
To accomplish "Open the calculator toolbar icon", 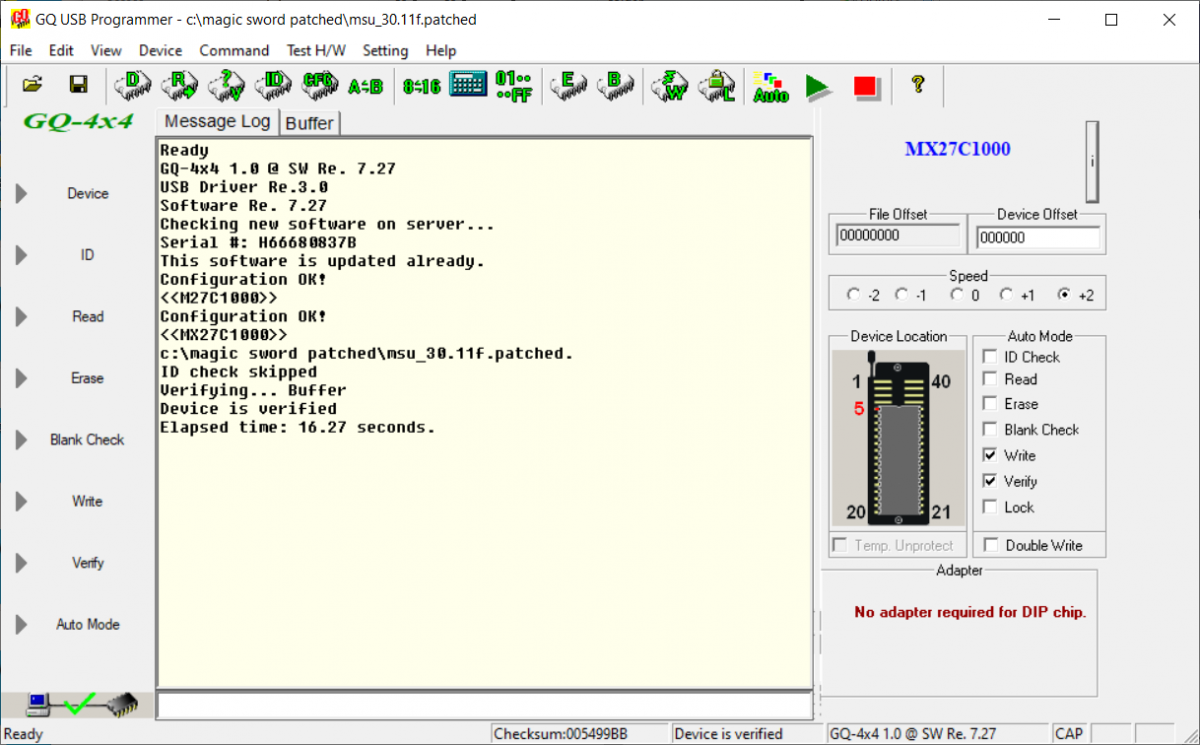I will tap(468, 84).
